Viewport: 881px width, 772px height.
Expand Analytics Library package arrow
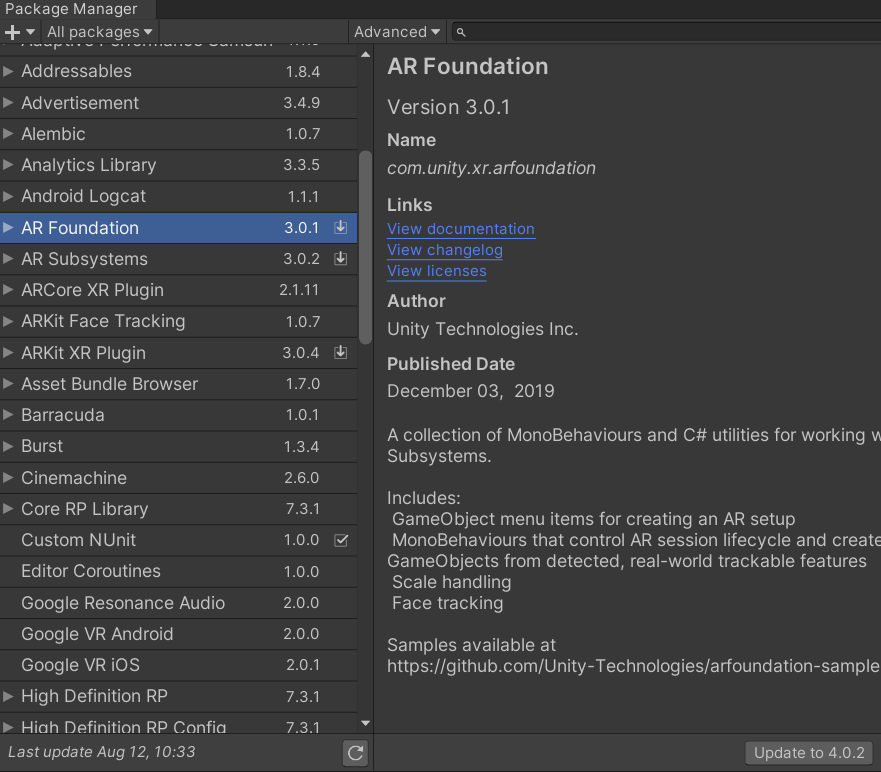point(8,165)
